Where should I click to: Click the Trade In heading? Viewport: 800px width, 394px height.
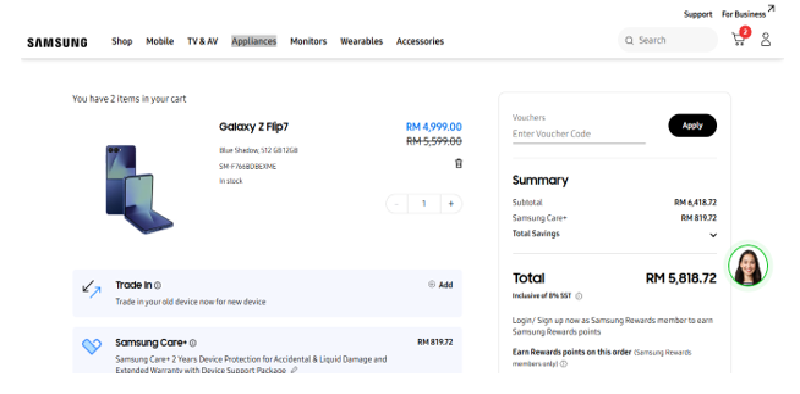pos(134,285)
